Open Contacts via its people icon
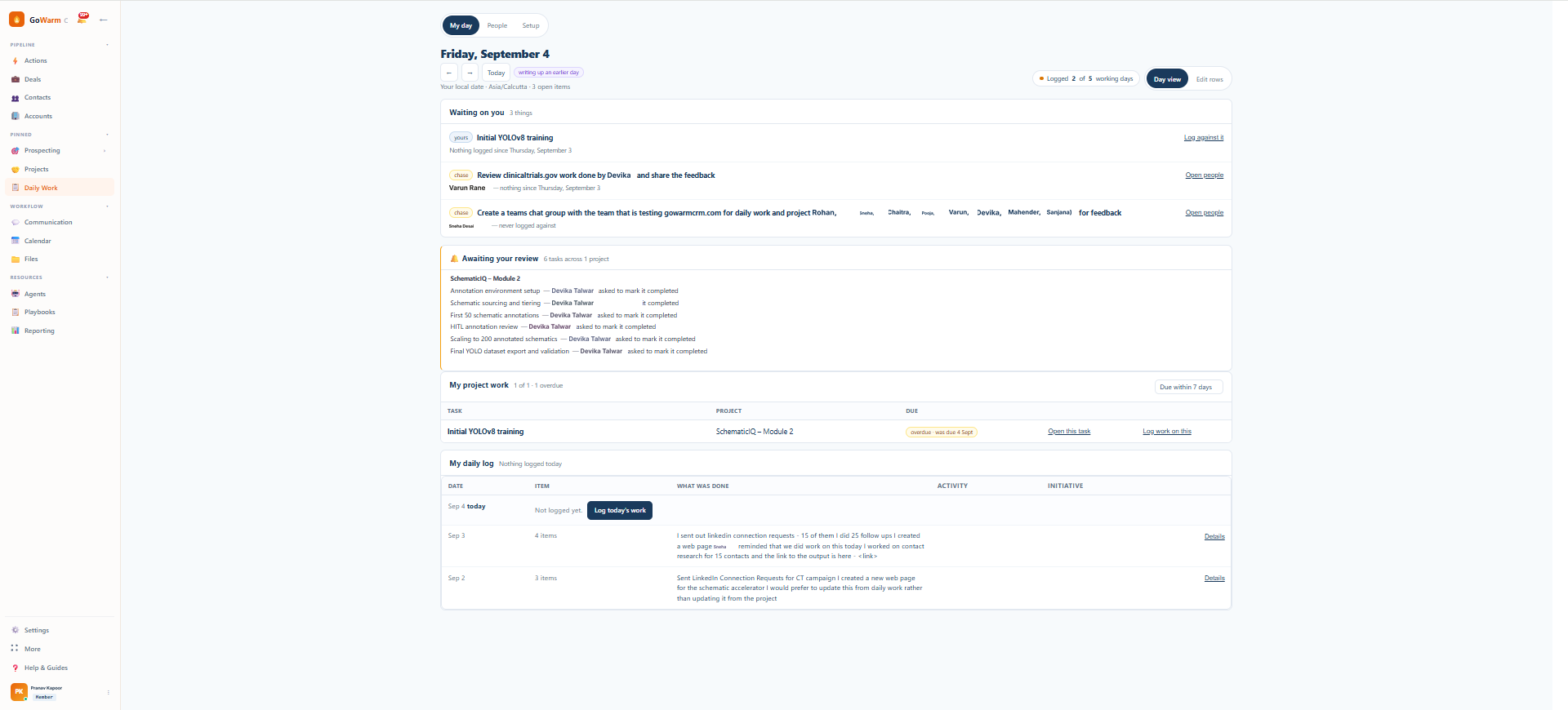 (15, 98)
